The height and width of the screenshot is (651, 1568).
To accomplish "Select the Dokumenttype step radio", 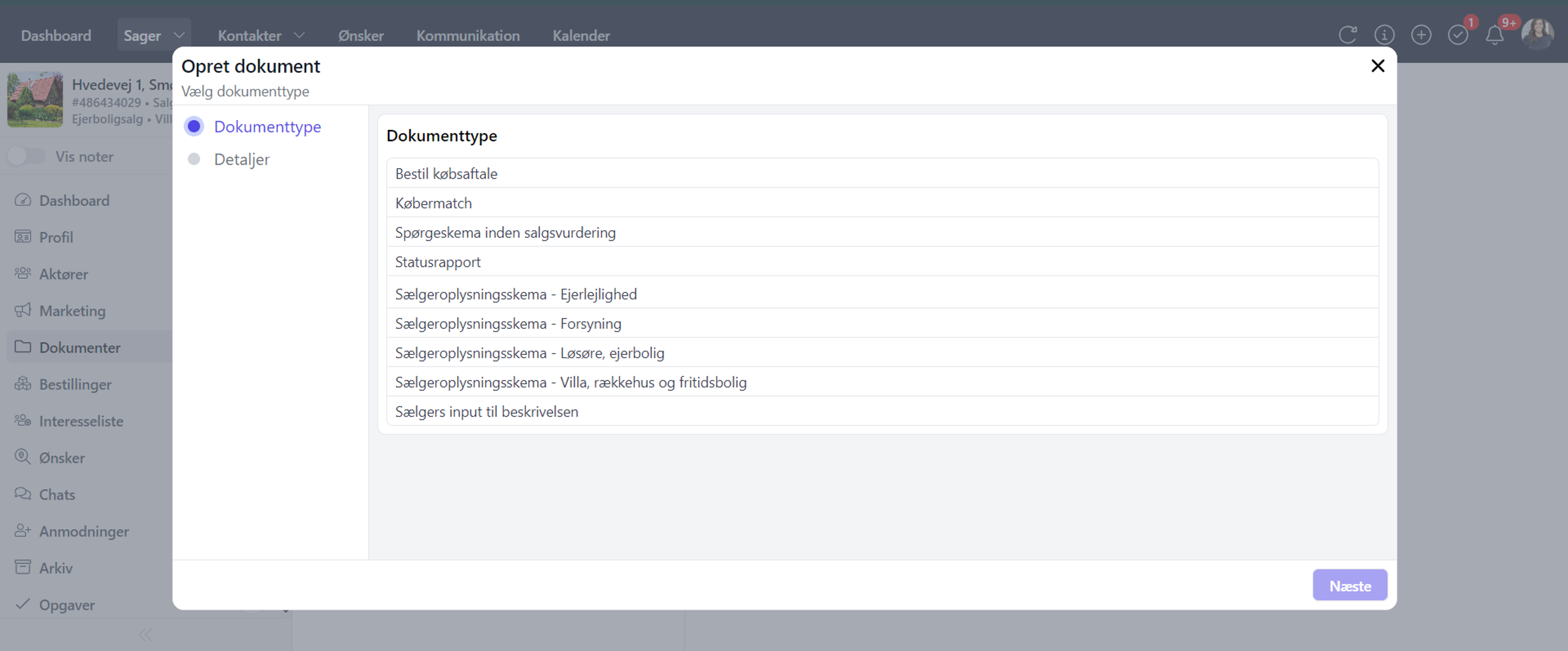I will click(x=194, y=126).
